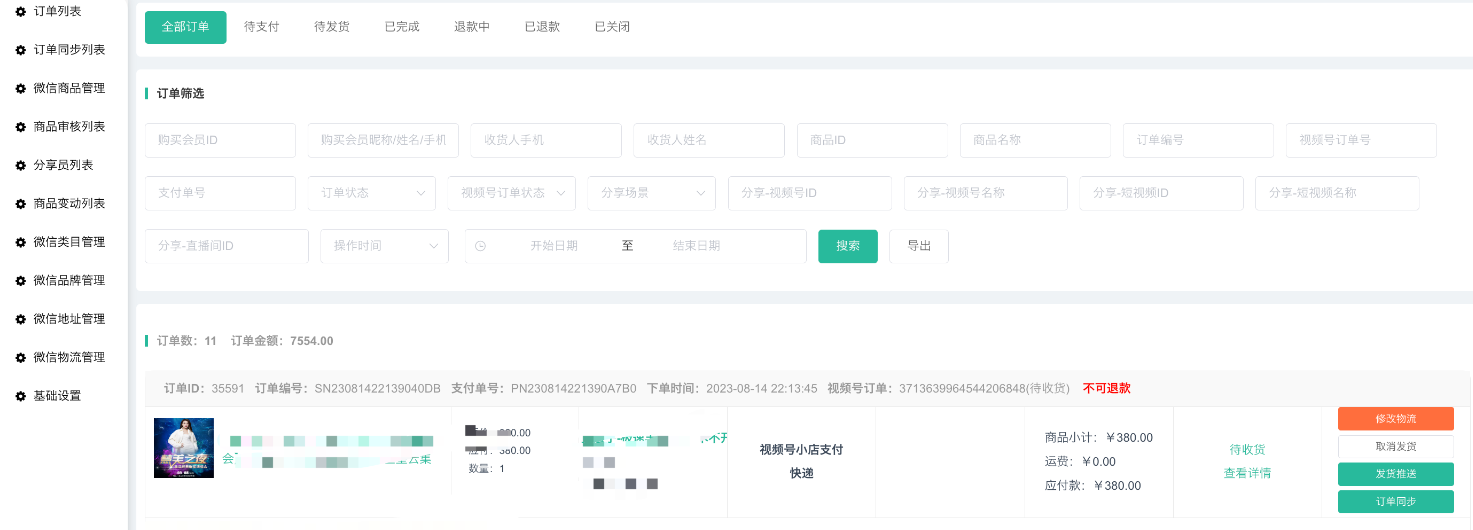Viewport: 1473px width, 530px height.
Task: Click the clock icon in date range field
Action: coord(480,246)
